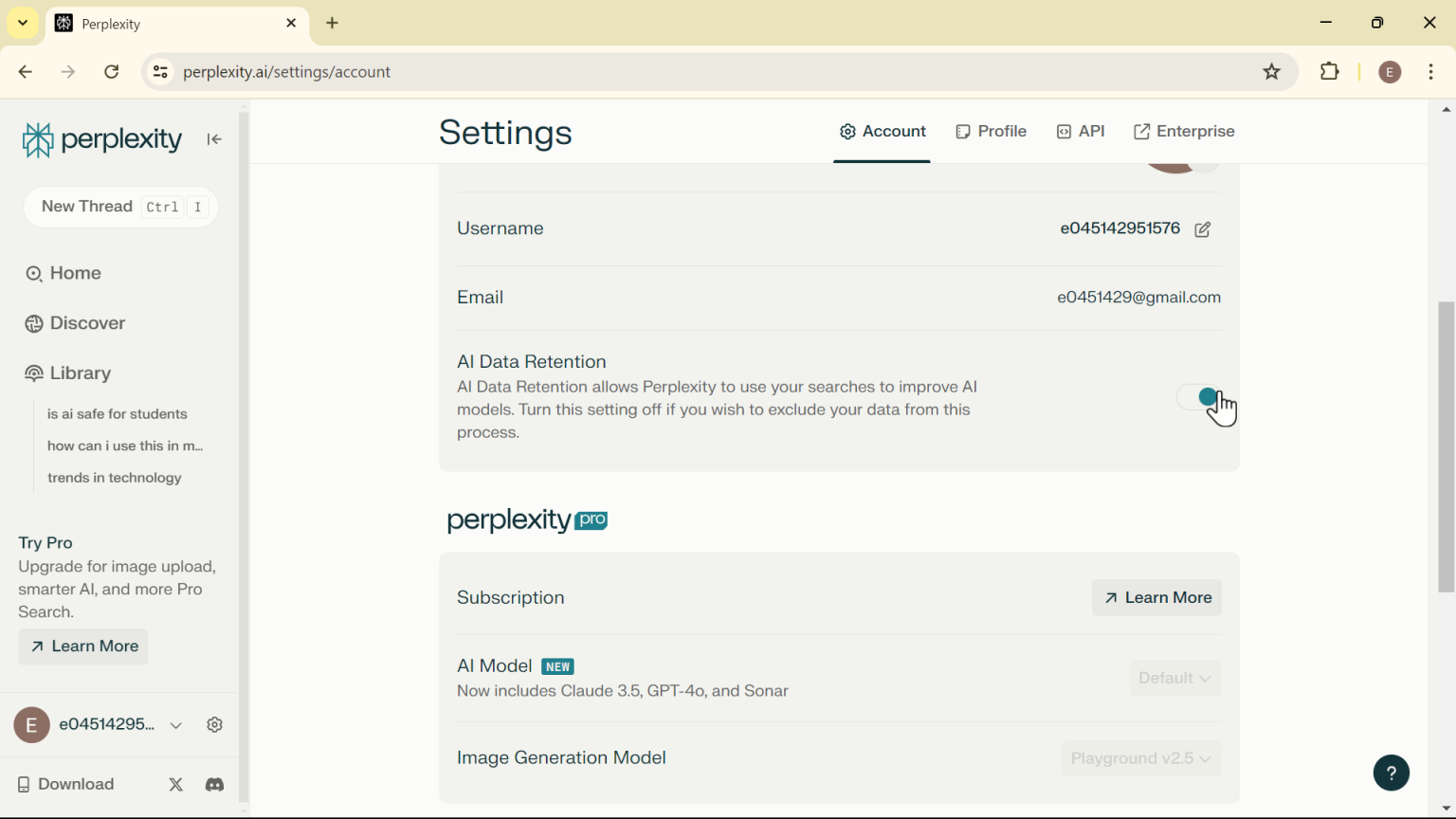
Task: Click the page vertical scrollbar
Action: click(1446, 446)
